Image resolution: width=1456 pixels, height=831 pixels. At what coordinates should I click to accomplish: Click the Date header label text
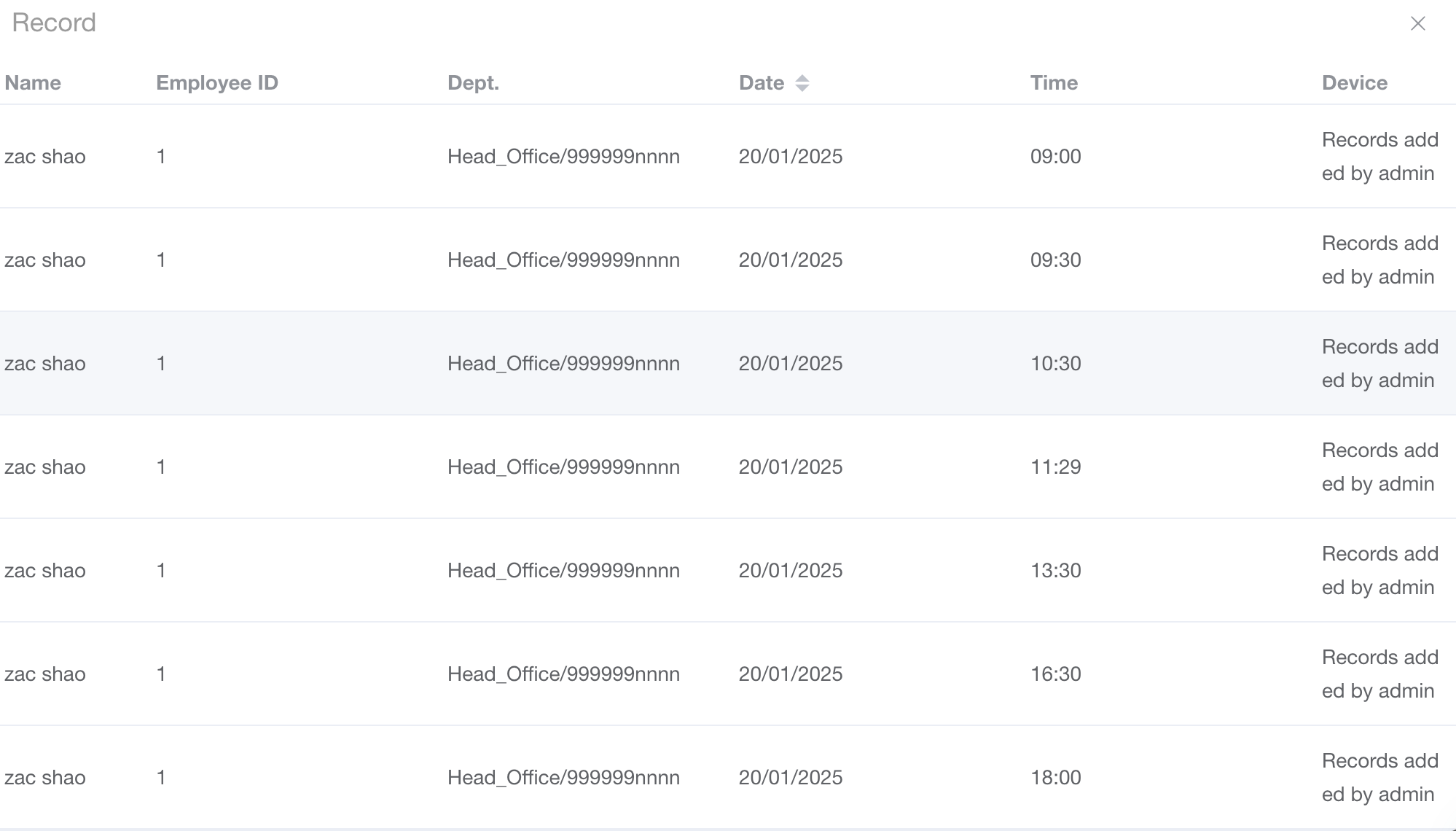pyautogui.click(x=761, y=83)
